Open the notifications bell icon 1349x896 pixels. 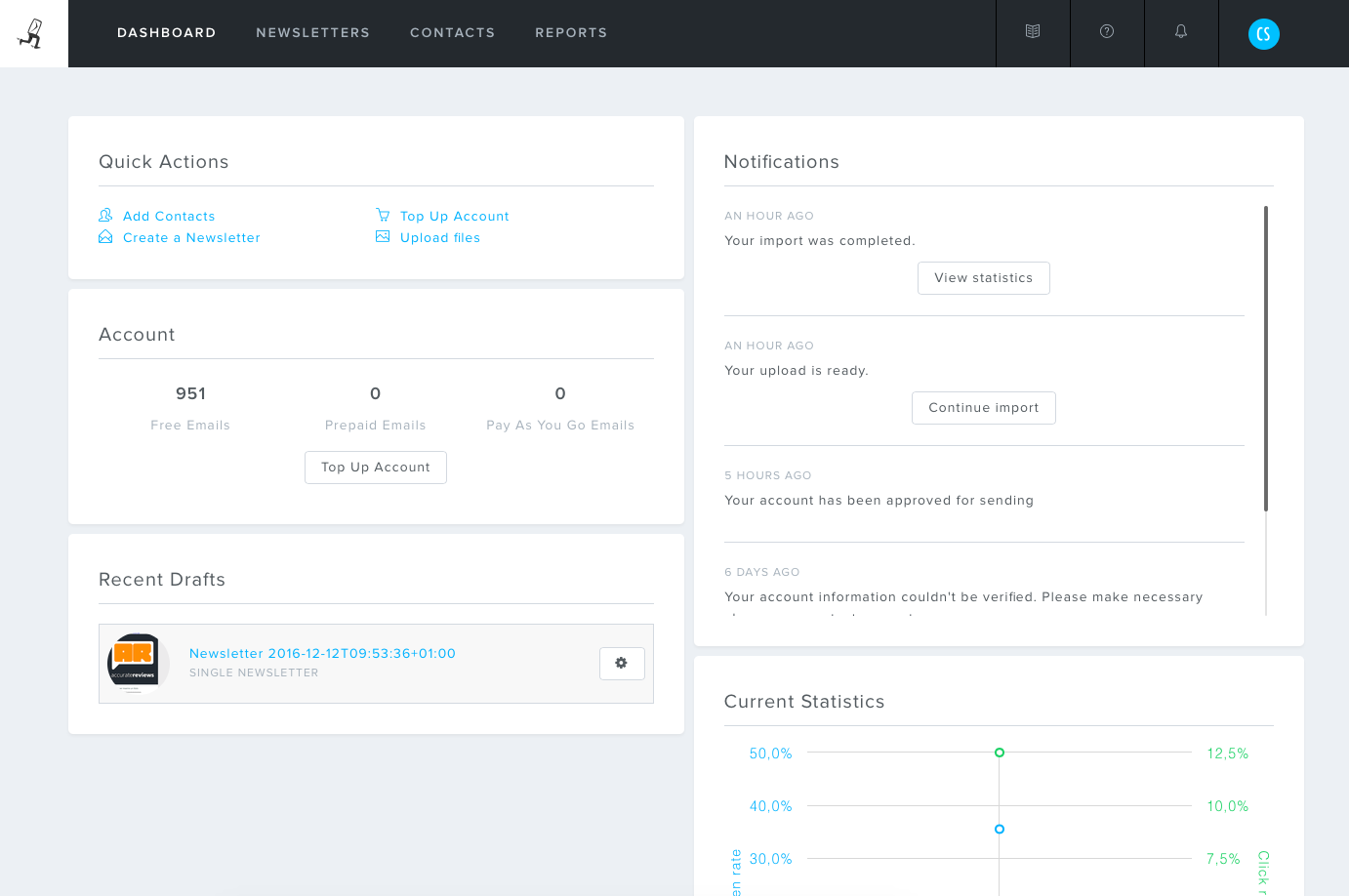coord(1181,32)
